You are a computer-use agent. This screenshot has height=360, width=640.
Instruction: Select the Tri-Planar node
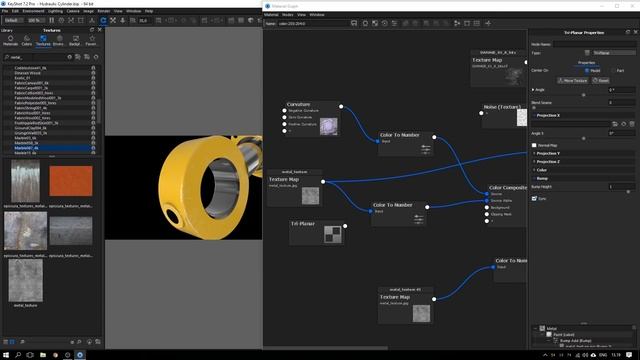click(317, 233)
